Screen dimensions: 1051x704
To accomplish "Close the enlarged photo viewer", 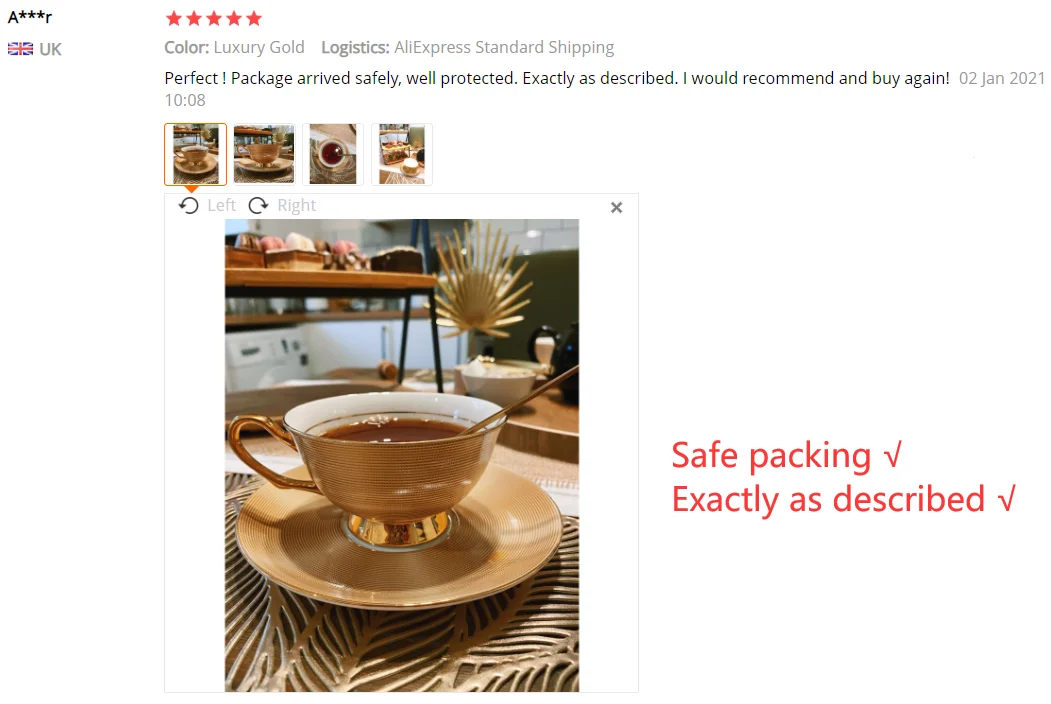I will [616, 207].
